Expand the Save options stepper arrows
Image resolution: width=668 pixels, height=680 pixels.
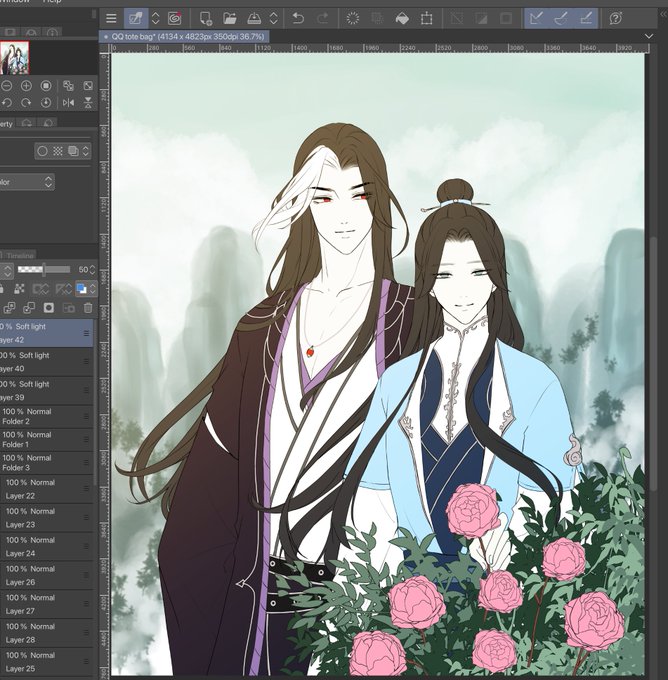tap(273, 18)
